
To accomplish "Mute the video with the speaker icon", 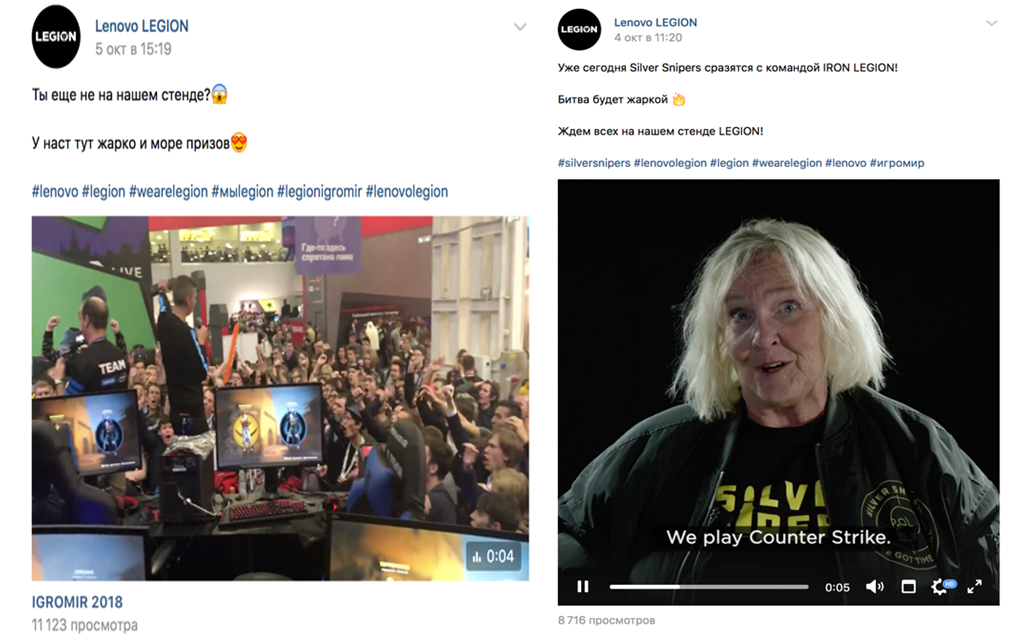I will (875, 586).
